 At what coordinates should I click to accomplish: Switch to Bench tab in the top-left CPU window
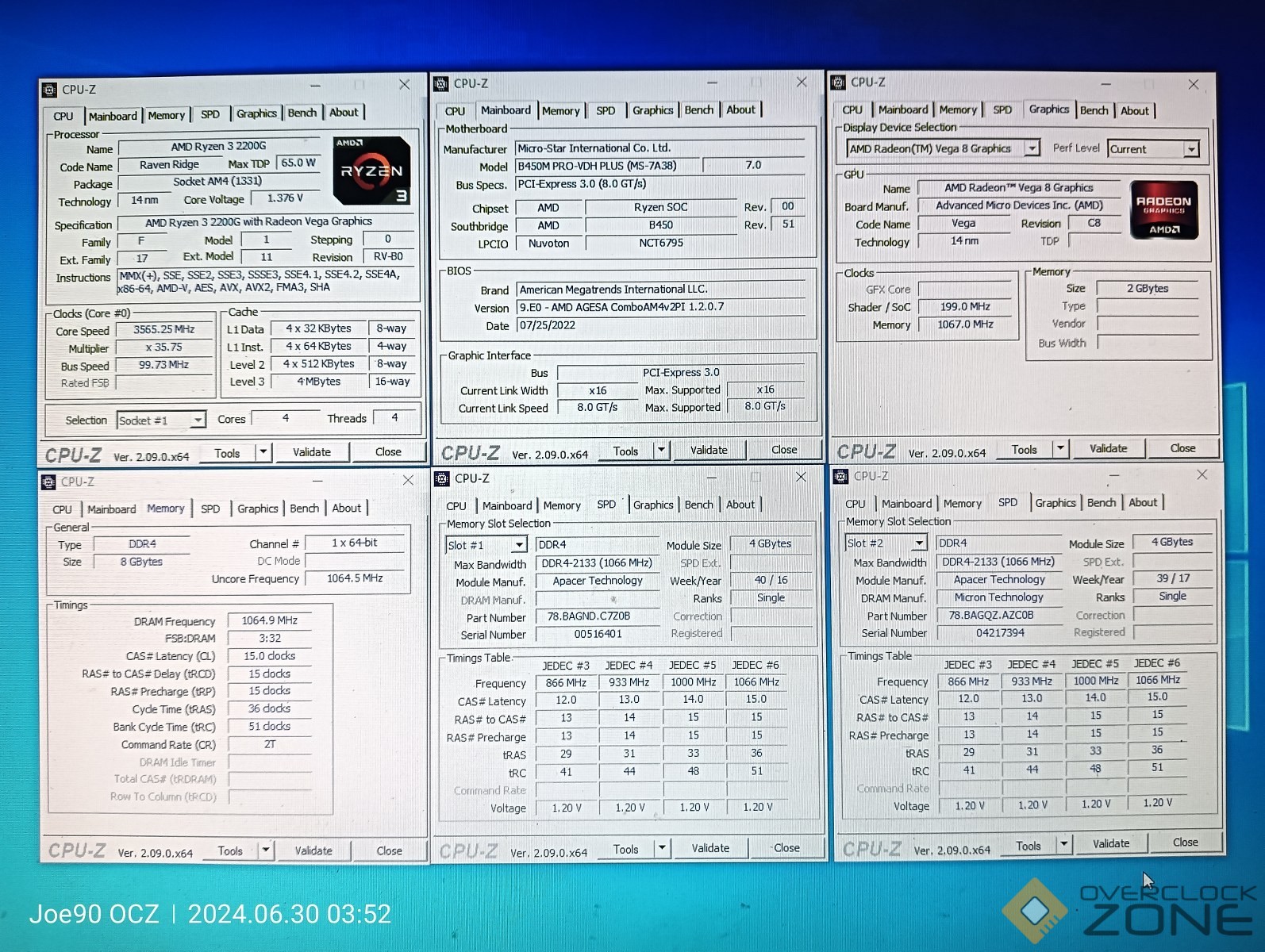[302, 113]
